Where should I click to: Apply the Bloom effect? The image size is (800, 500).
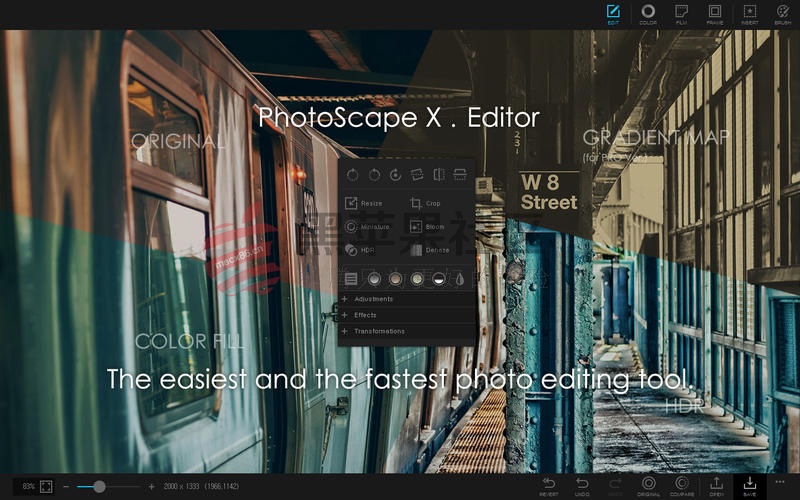click(427, 227)
